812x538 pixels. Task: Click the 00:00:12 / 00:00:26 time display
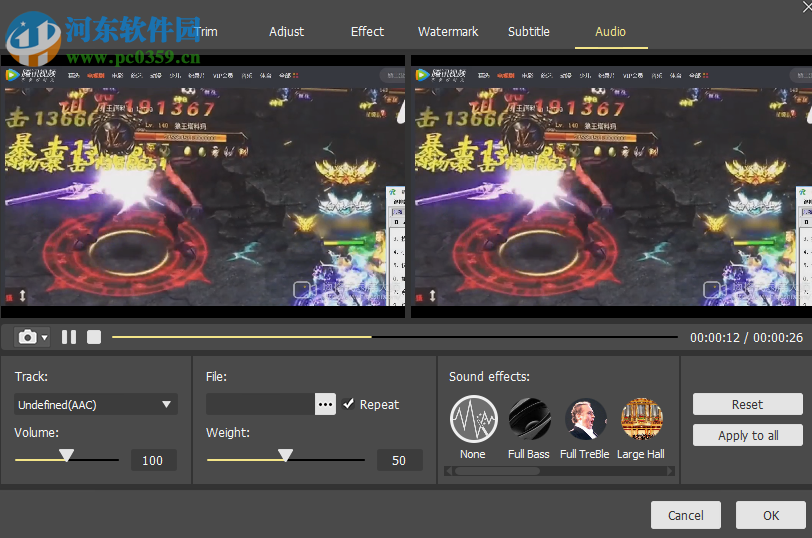tap(746, 338)
